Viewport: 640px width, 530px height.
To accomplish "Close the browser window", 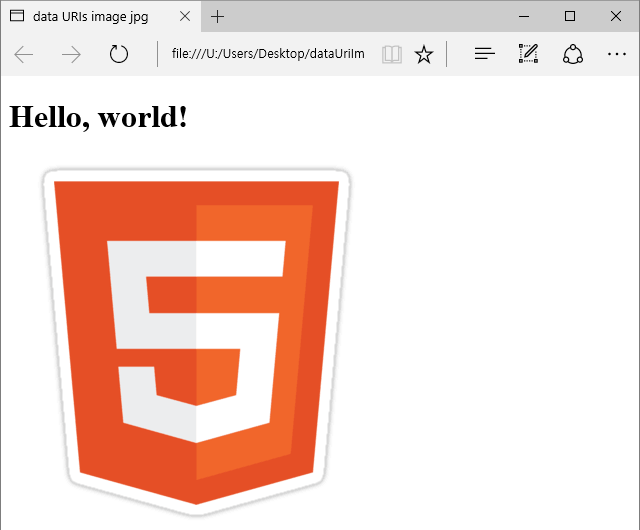I will (x=616, y=16).
